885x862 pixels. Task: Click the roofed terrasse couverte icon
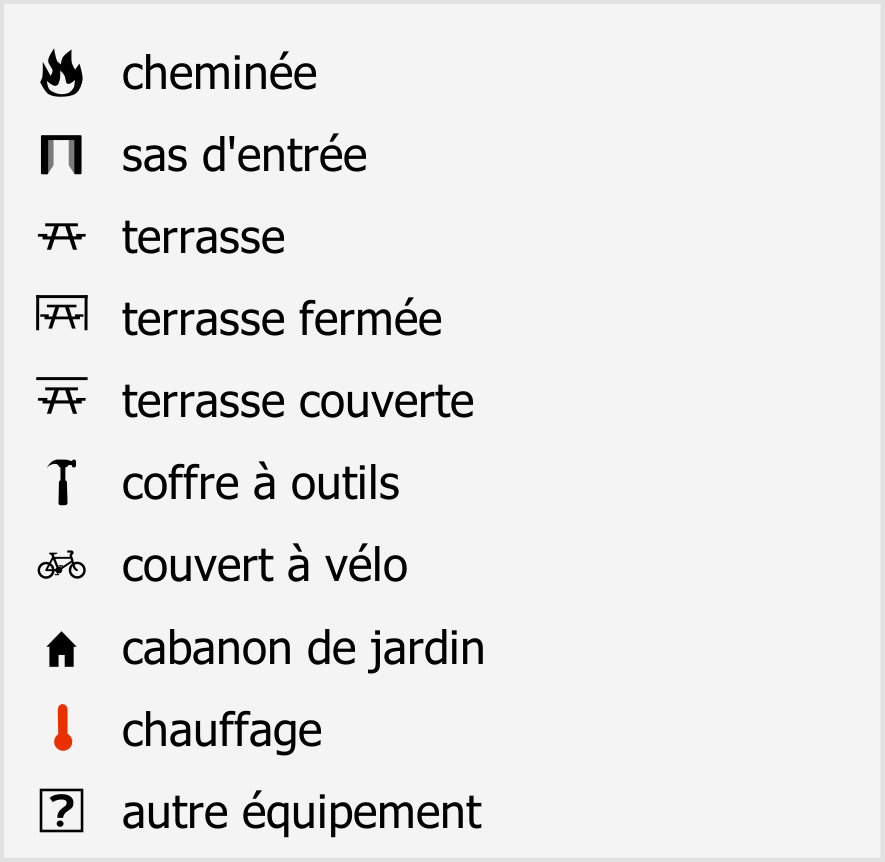pyautogui.click(x=62, y=395)
